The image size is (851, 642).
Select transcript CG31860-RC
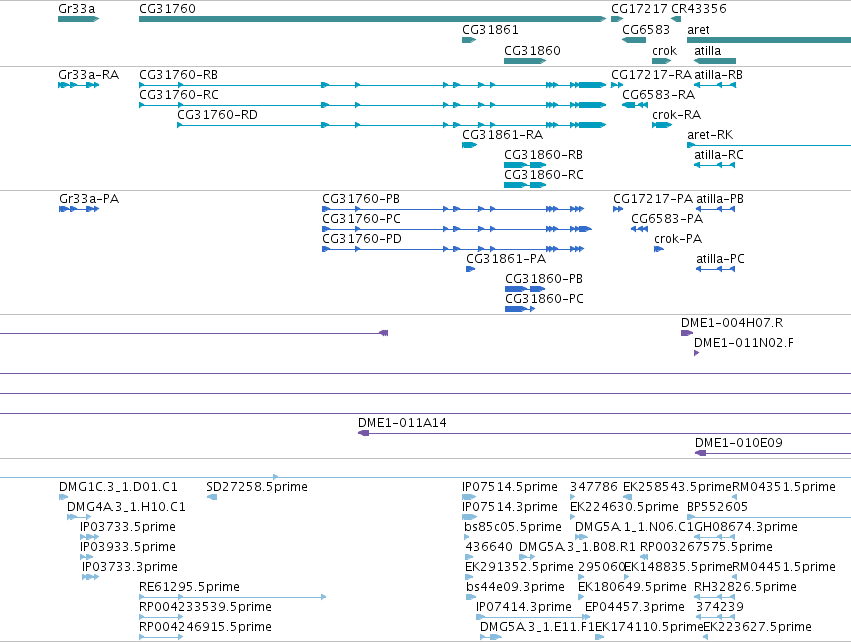[x=544, y=175]
